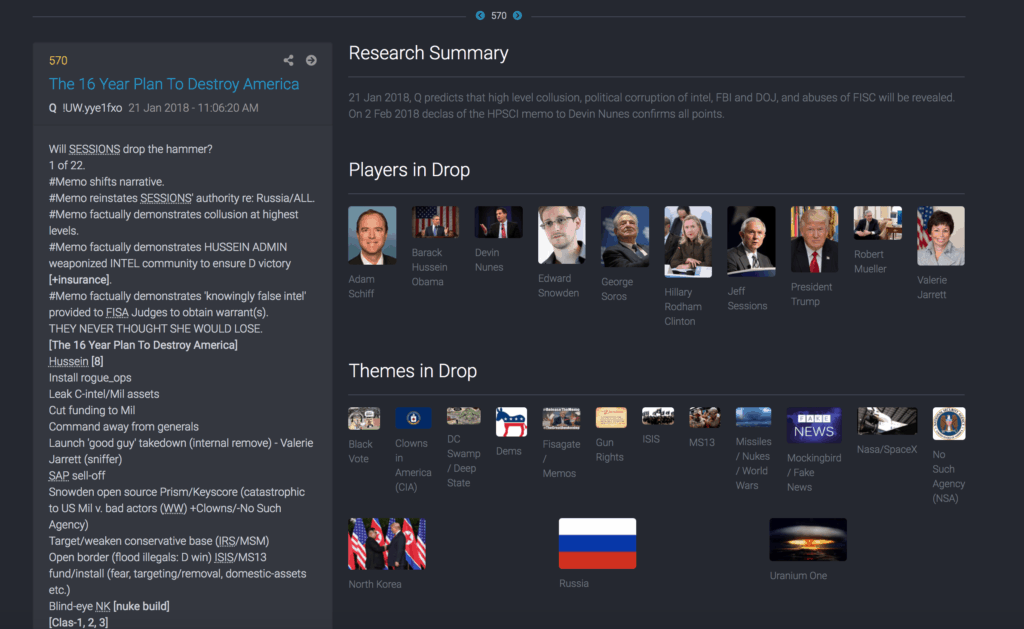Image resolution: width=1024 pixels, height=629 pixels.
Task: Select the No Such Agency NSA seal
Action: pos(948,424)
